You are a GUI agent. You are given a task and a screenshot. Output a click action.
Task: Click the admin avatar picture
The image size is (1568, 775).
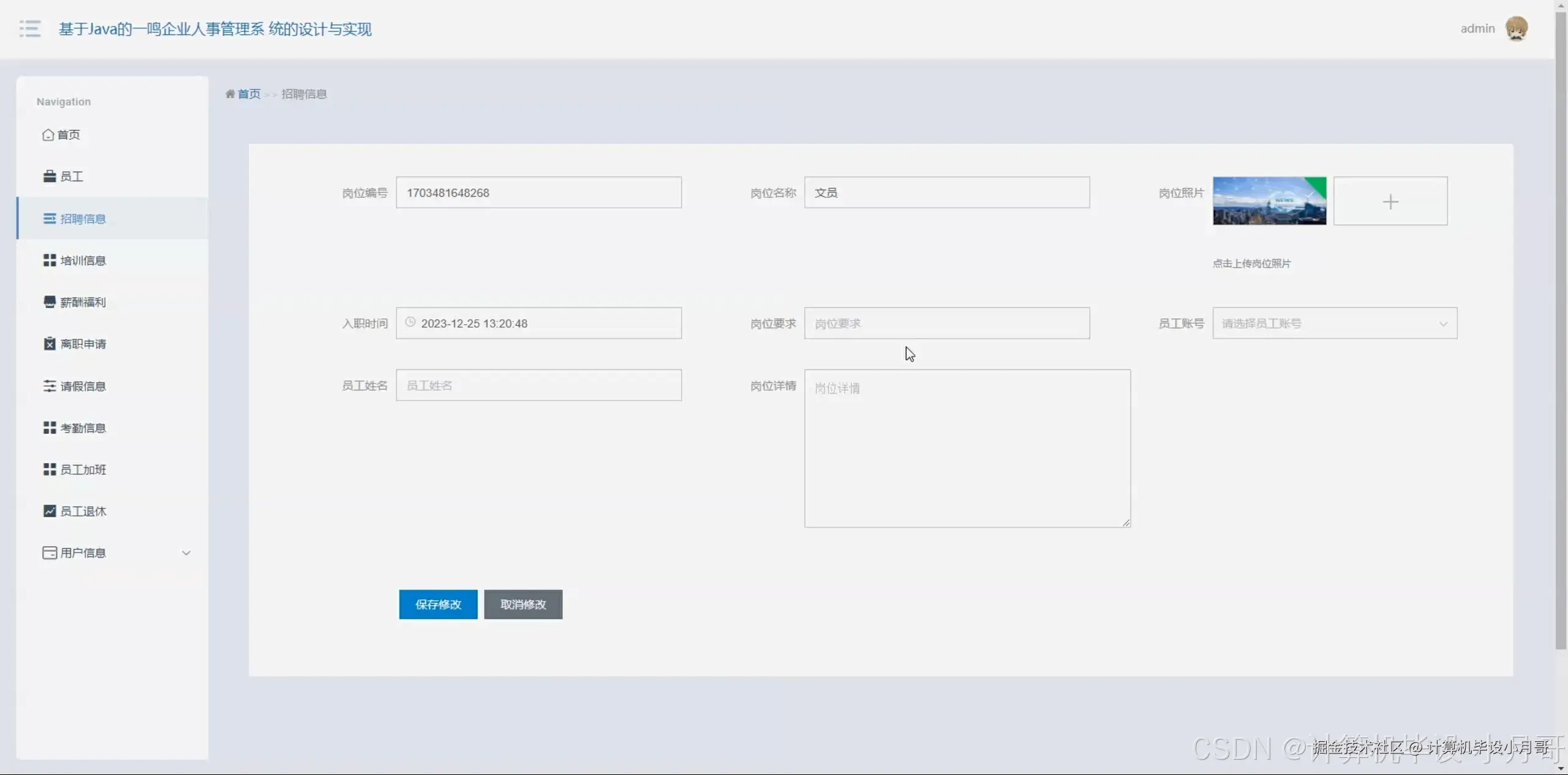1516,29
